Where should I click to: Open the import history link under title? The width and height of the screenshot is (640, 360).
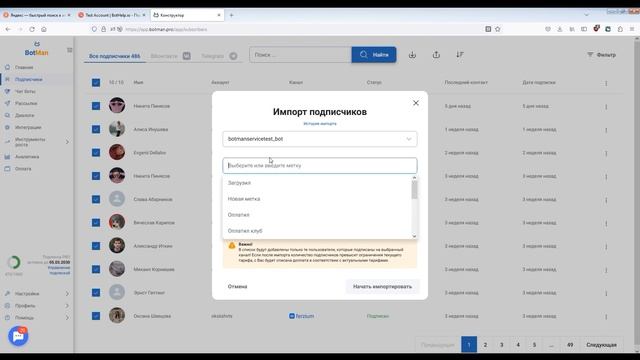320,124
